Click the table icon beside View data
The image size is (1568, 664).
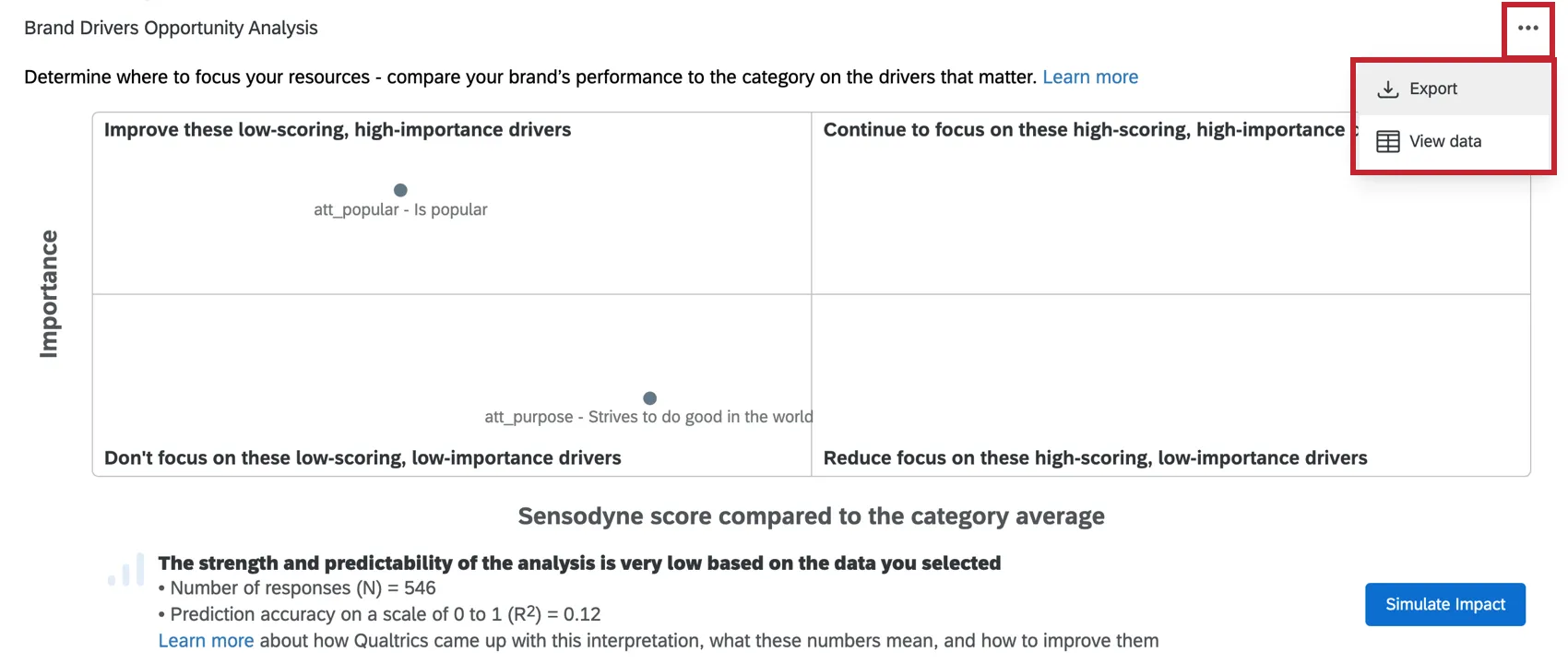tap(1385, 140)
